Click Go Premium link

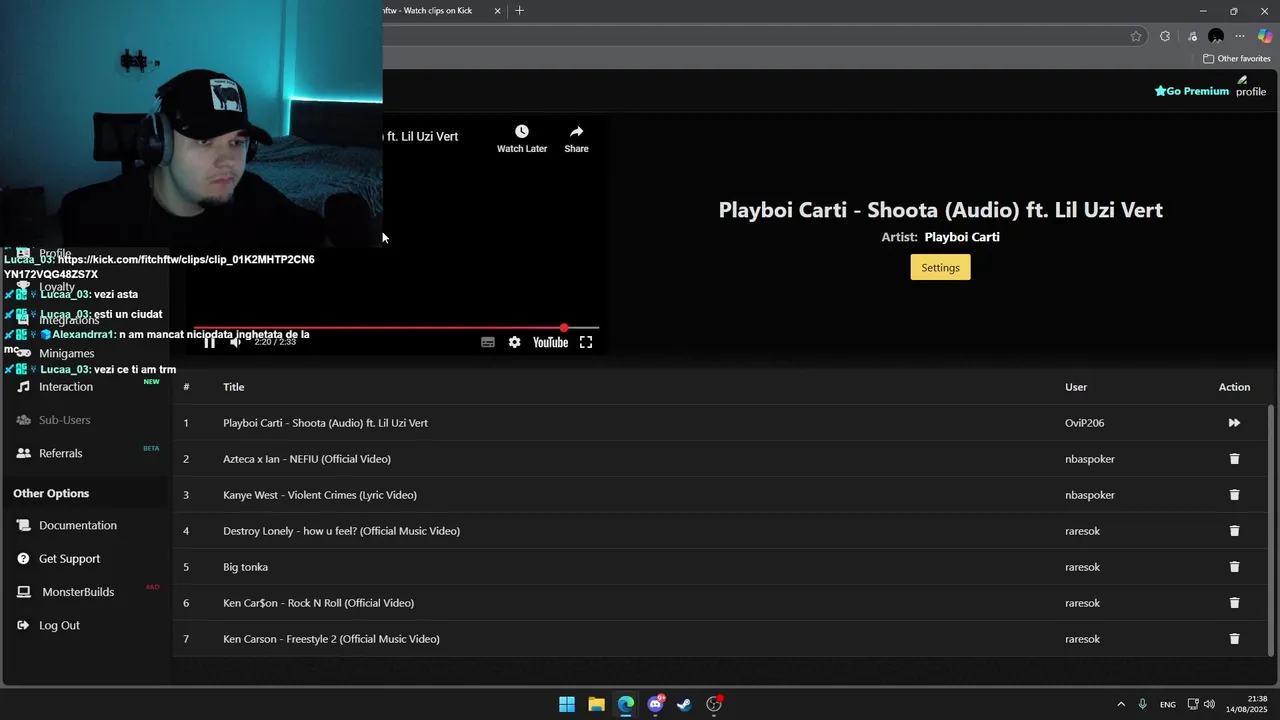pyautogui.click(x=1192, y=91)
